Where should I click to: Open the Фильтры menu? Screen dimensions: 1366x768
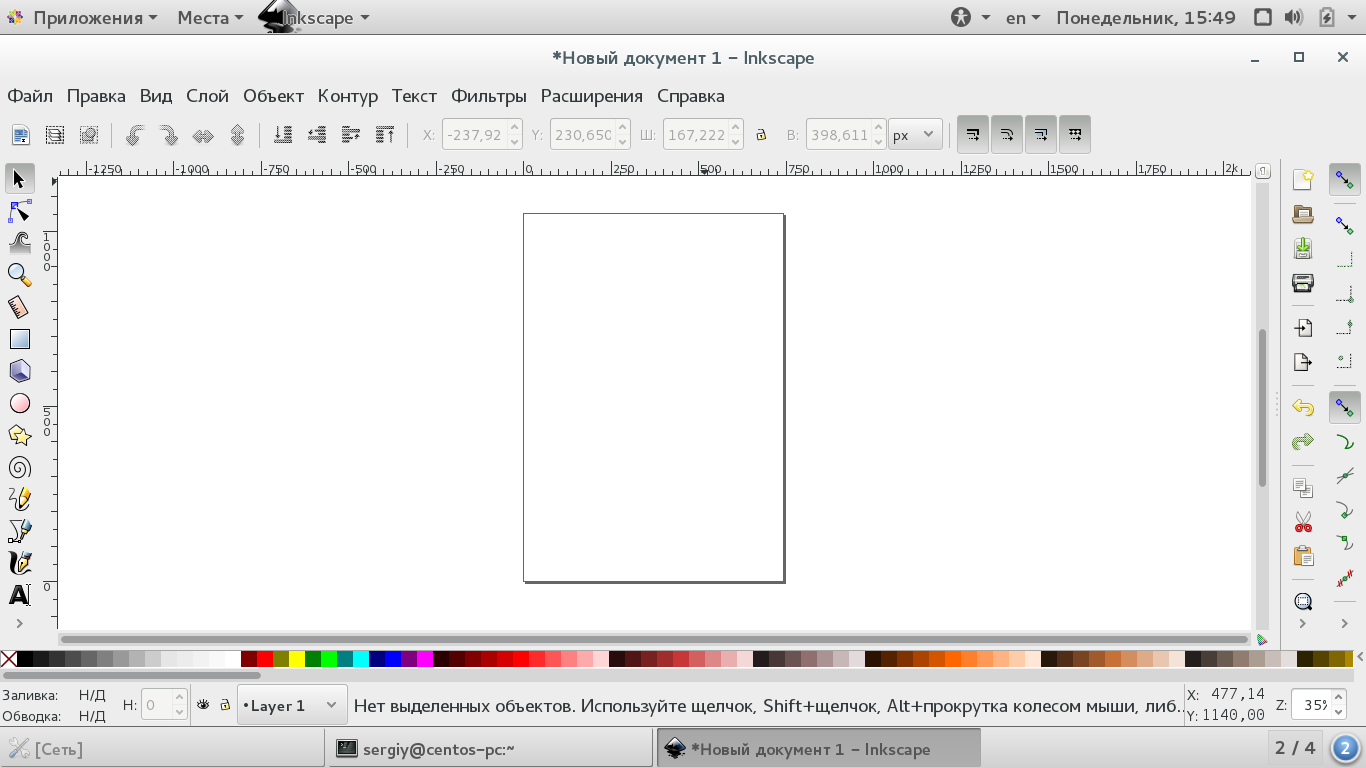pos(490,96)
